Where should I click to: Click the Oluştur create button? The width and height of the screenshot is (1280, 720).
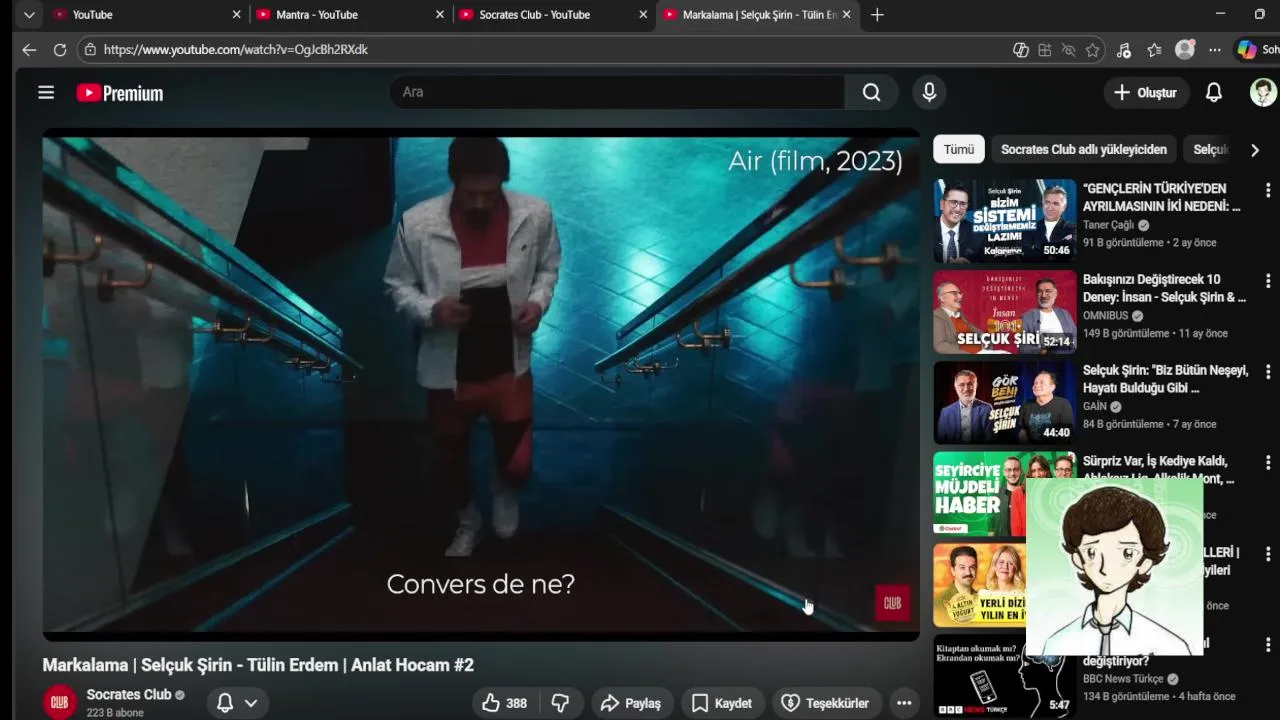pyautogui.click(x=1145, y=92)
